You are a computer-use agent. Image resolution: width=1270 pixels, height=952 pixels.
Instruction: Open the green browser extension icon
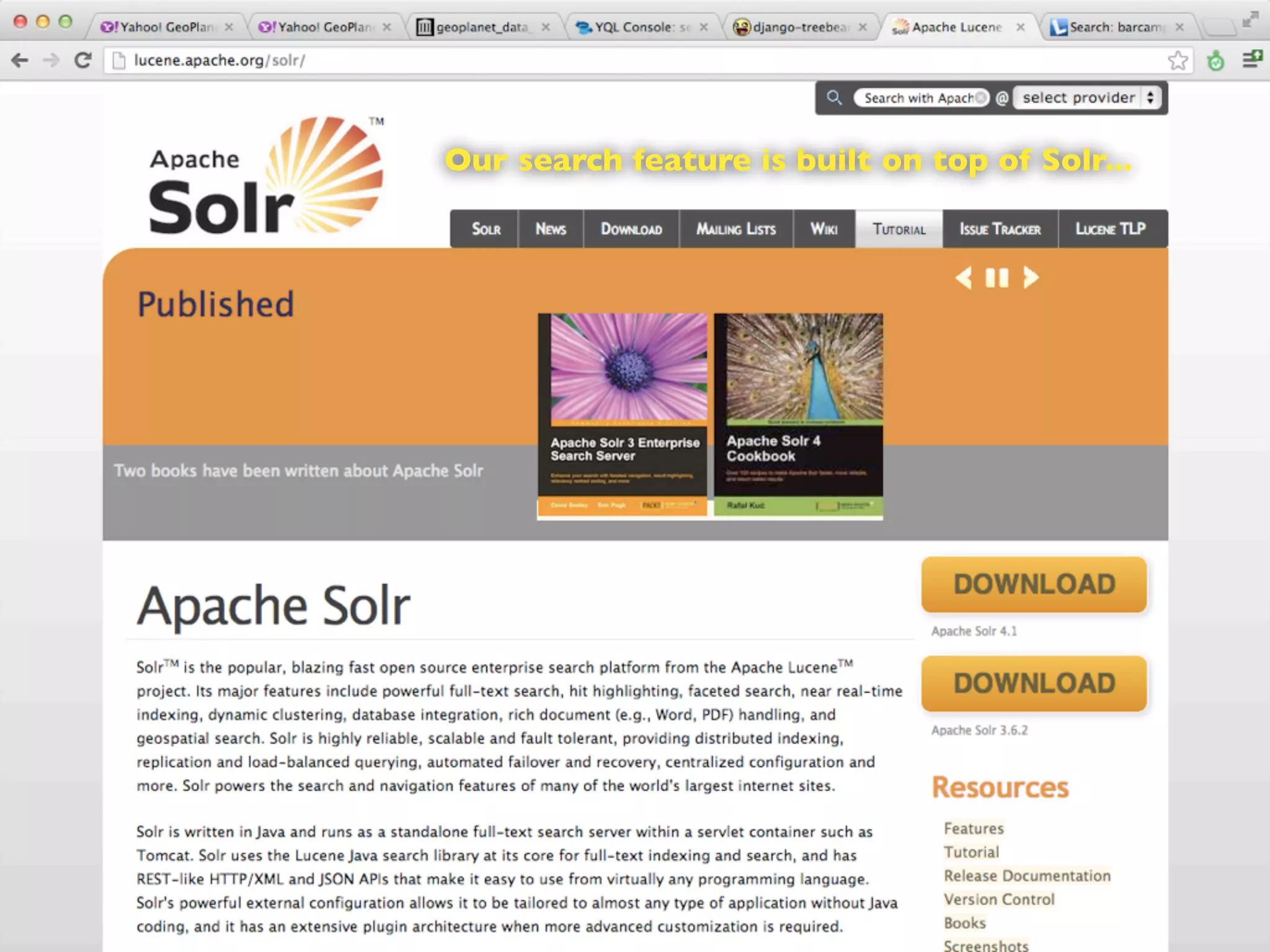(1216, 60)
